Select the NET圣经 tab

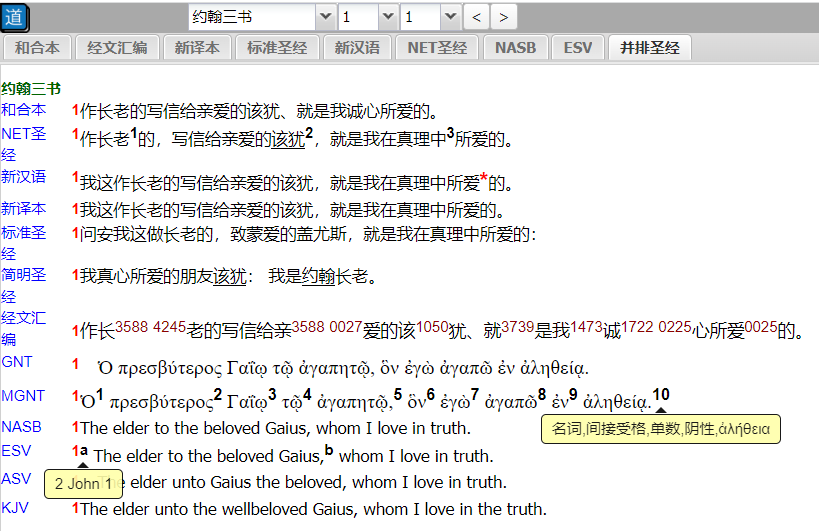pyautogui.click(x=436, y=48)
